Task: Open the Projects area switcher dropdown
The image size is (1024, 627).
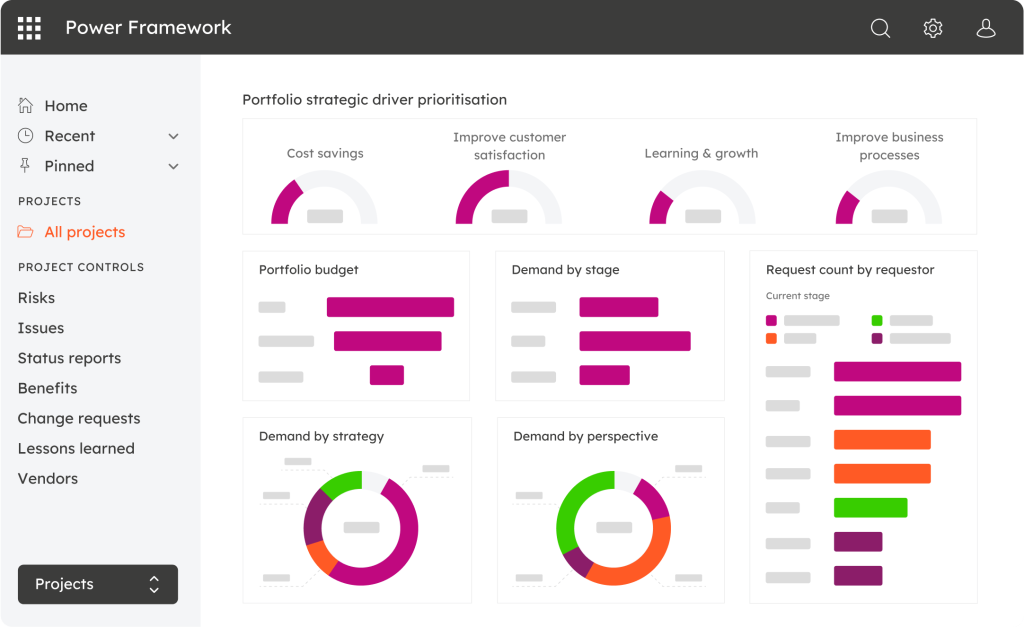Action: (x=98, y=585)
